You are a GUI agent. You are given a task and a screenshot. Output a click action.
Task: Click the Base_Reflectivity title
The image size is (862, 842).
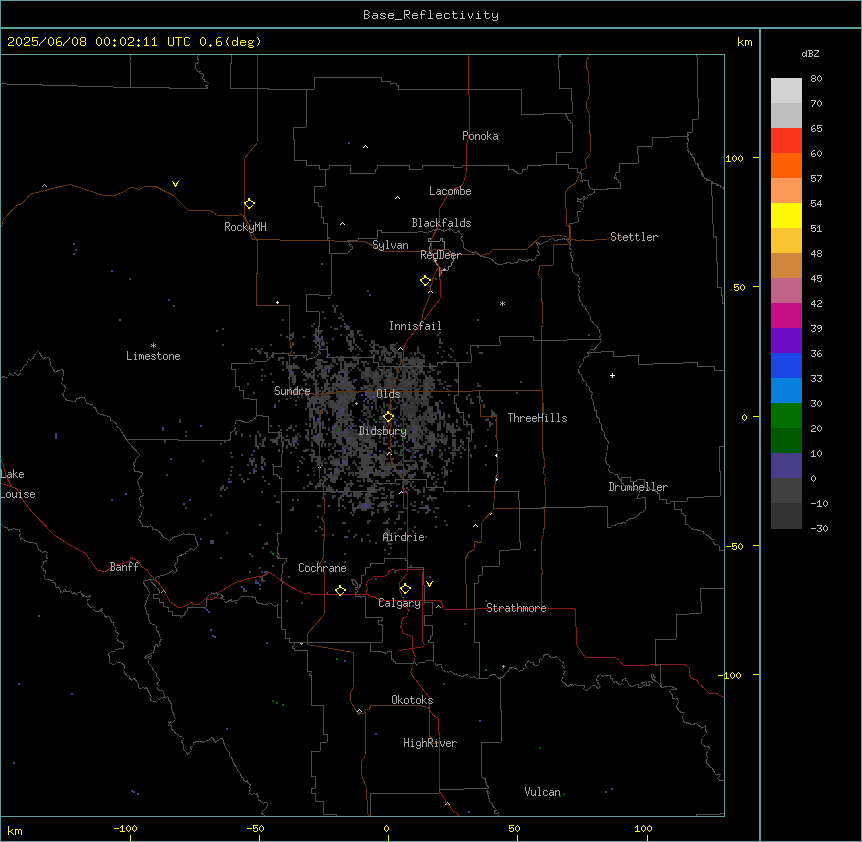[431, 15]
